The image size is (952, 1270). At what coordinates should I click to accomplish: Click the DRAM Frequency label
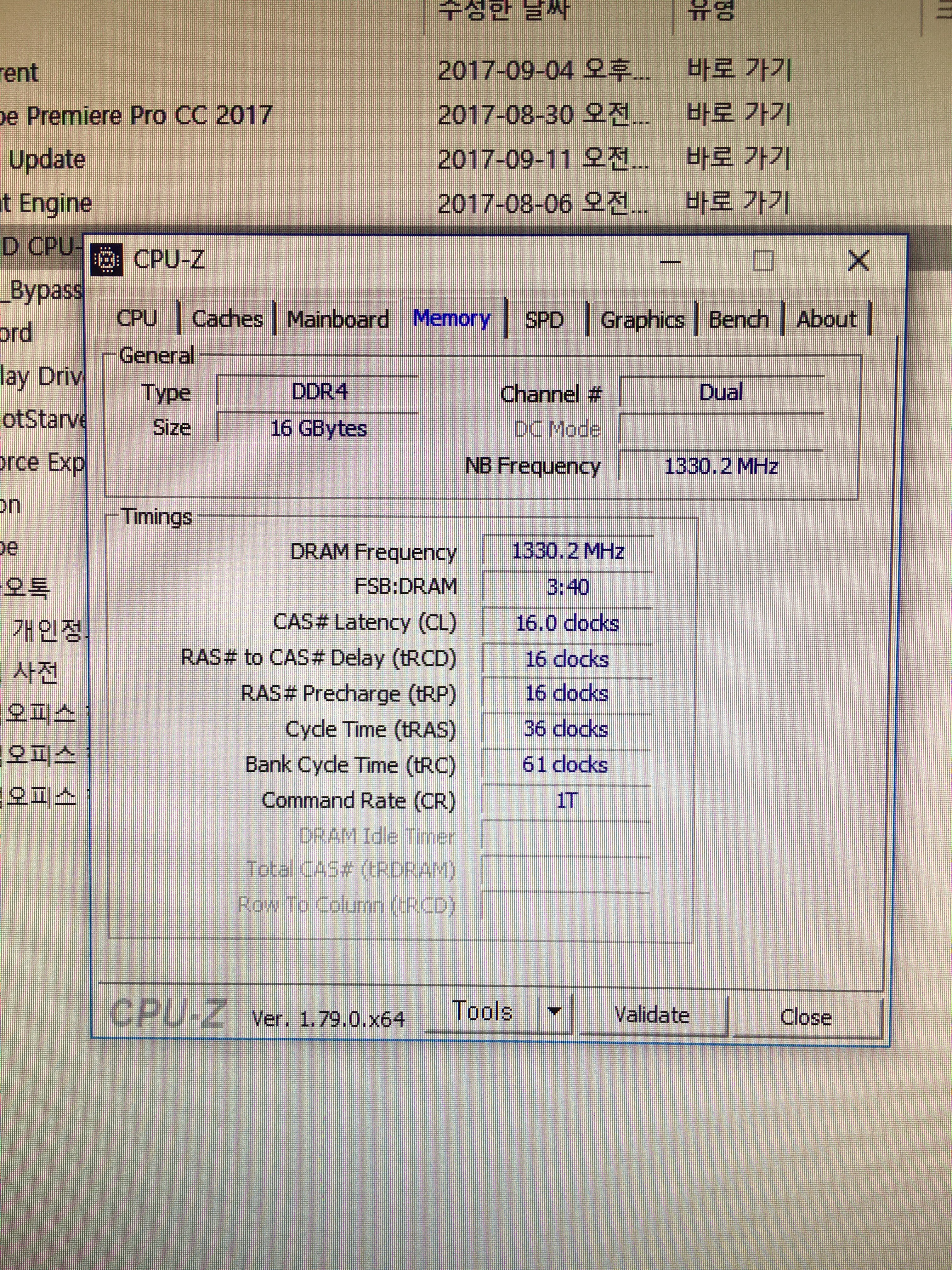click(374, 552)
